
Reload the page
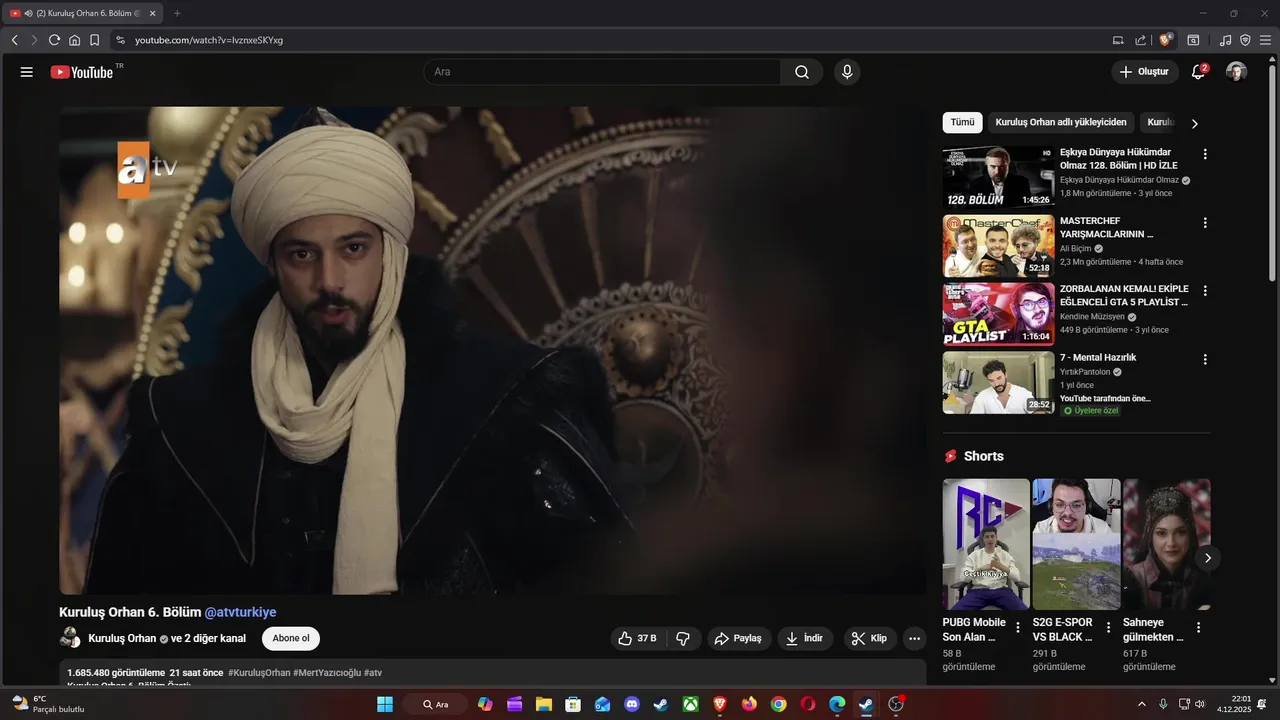pyautogui.click(x=54, y=40)
